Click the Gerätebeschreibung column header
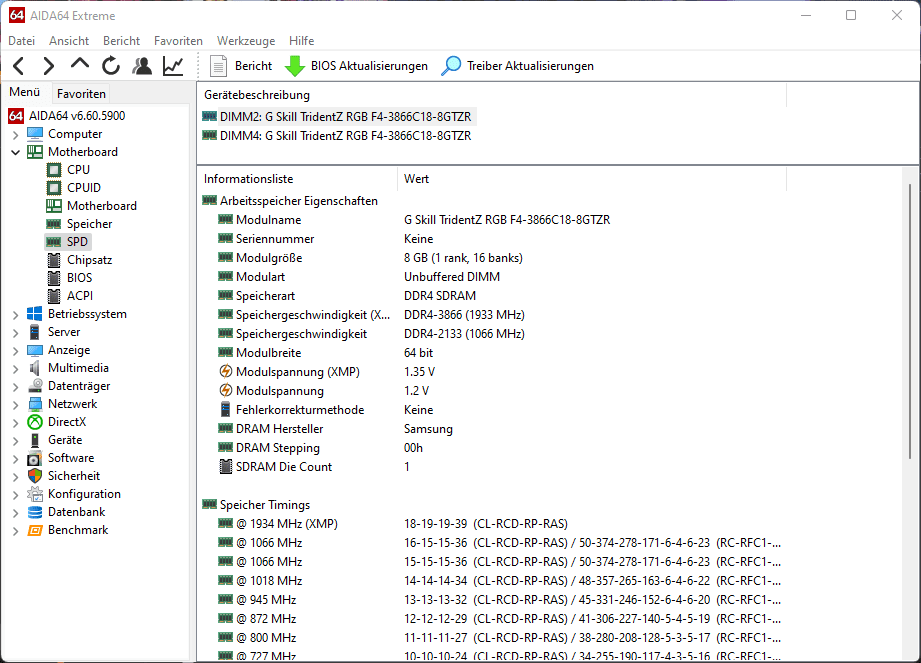 coord(492,95)
